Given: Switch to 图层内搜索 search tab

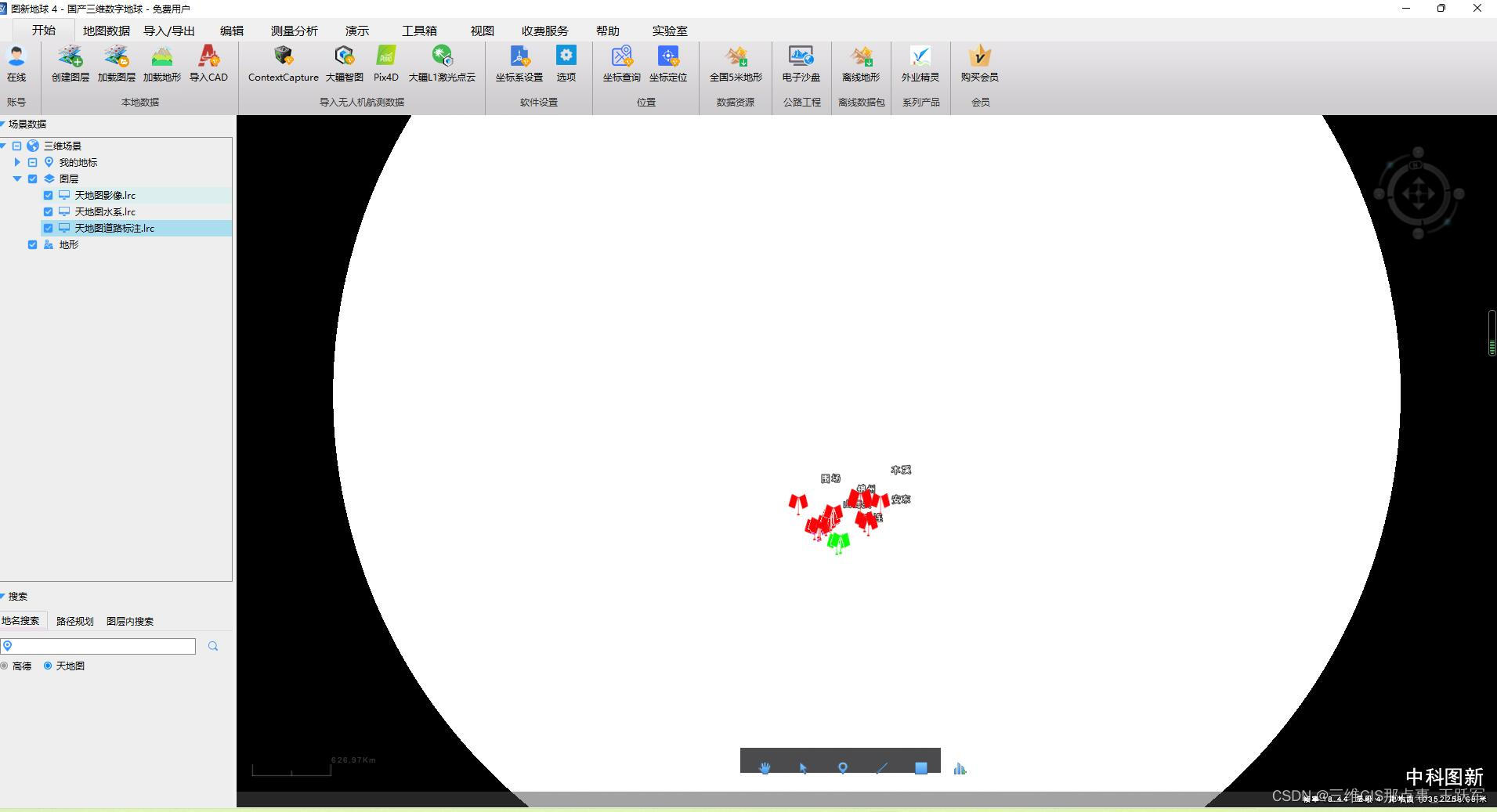Looking at the screenshot, I should [x=130, y=621].
